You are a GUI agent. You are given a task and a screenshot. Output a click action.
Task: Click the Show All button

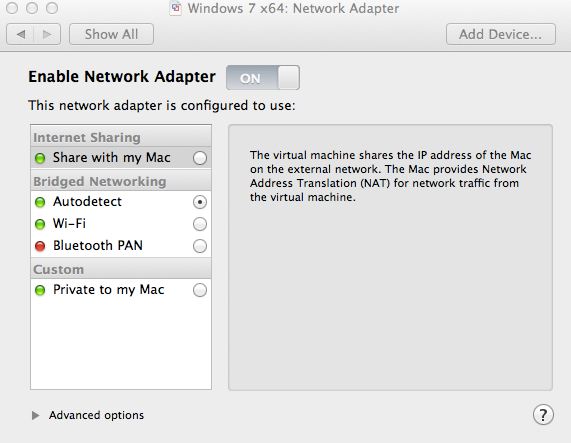[111, 34]
